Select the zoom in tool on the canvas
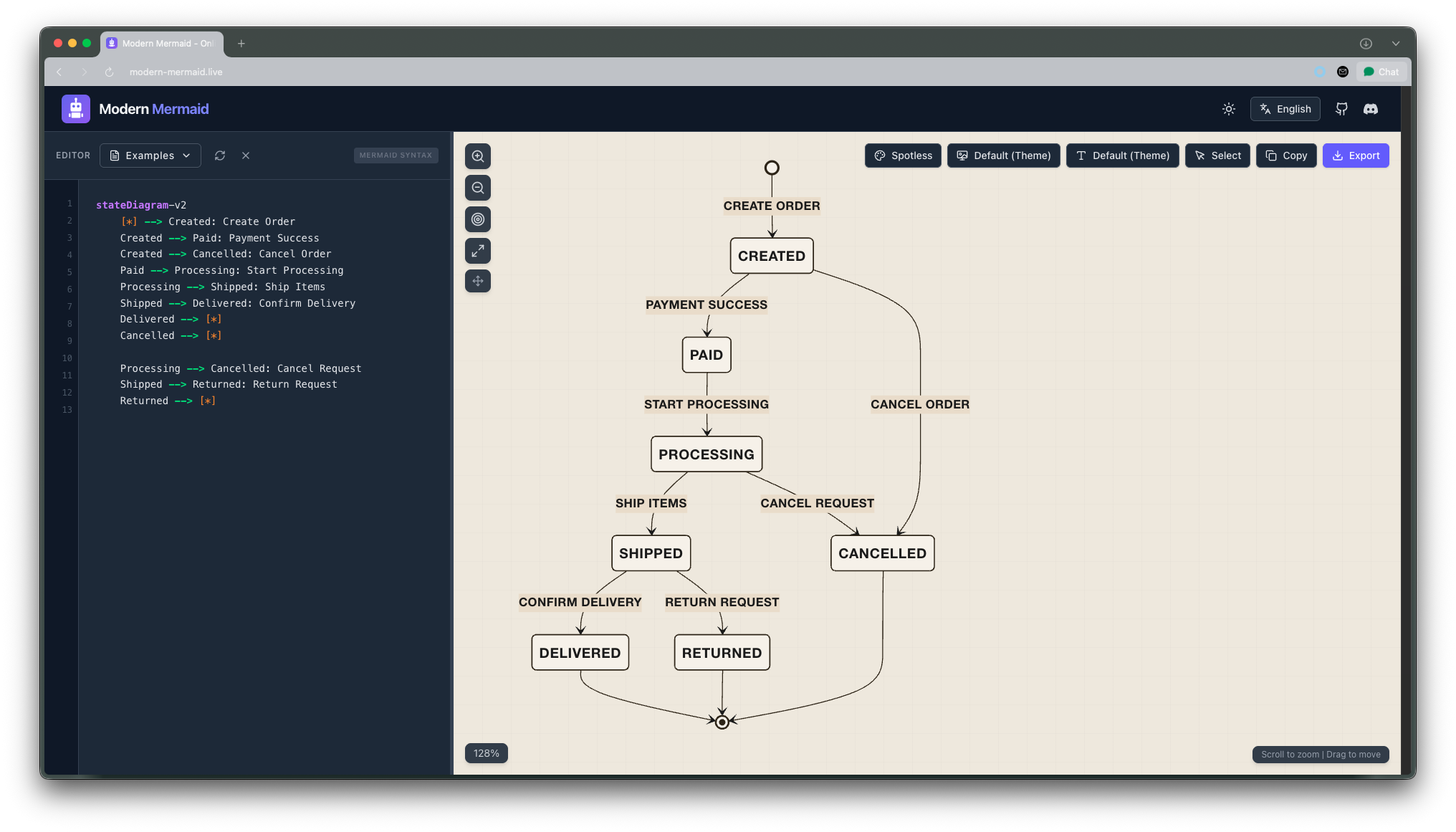 coord(478,156)
